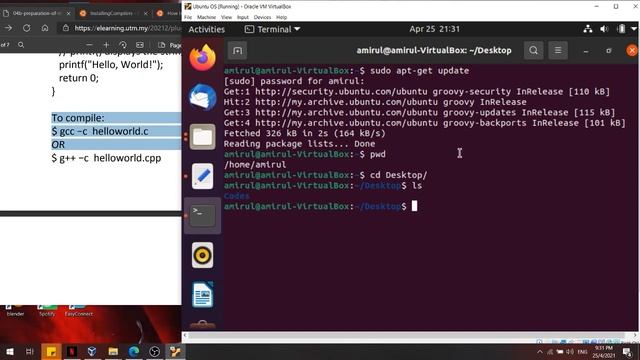The image size is (640, 360).
Task: Open Task View on the taskbar
Action: point(30,351)
